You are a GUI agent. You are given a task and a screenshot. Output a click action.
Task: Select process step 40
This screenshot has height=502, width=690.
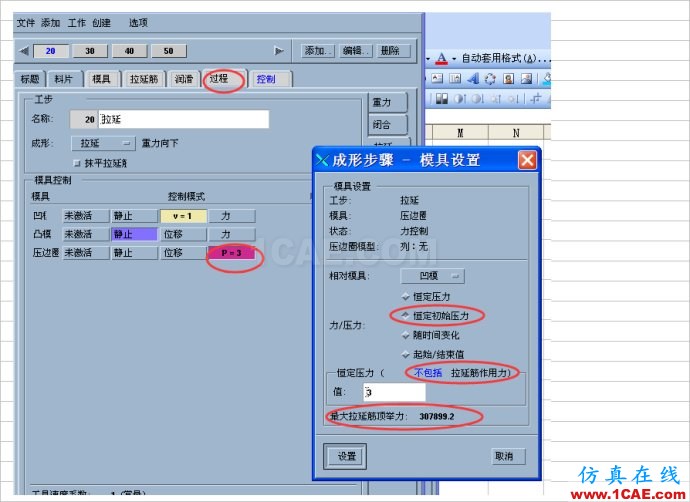point(129,51)
